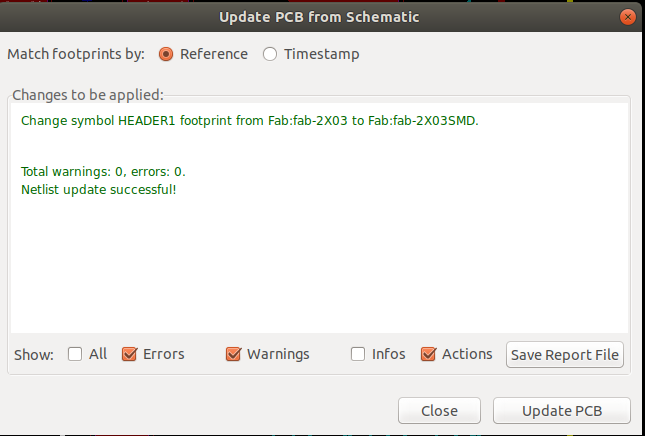645x436 pixels.
Task: Click the Close button
Action: pyautogui.click(x=439, y=410)
